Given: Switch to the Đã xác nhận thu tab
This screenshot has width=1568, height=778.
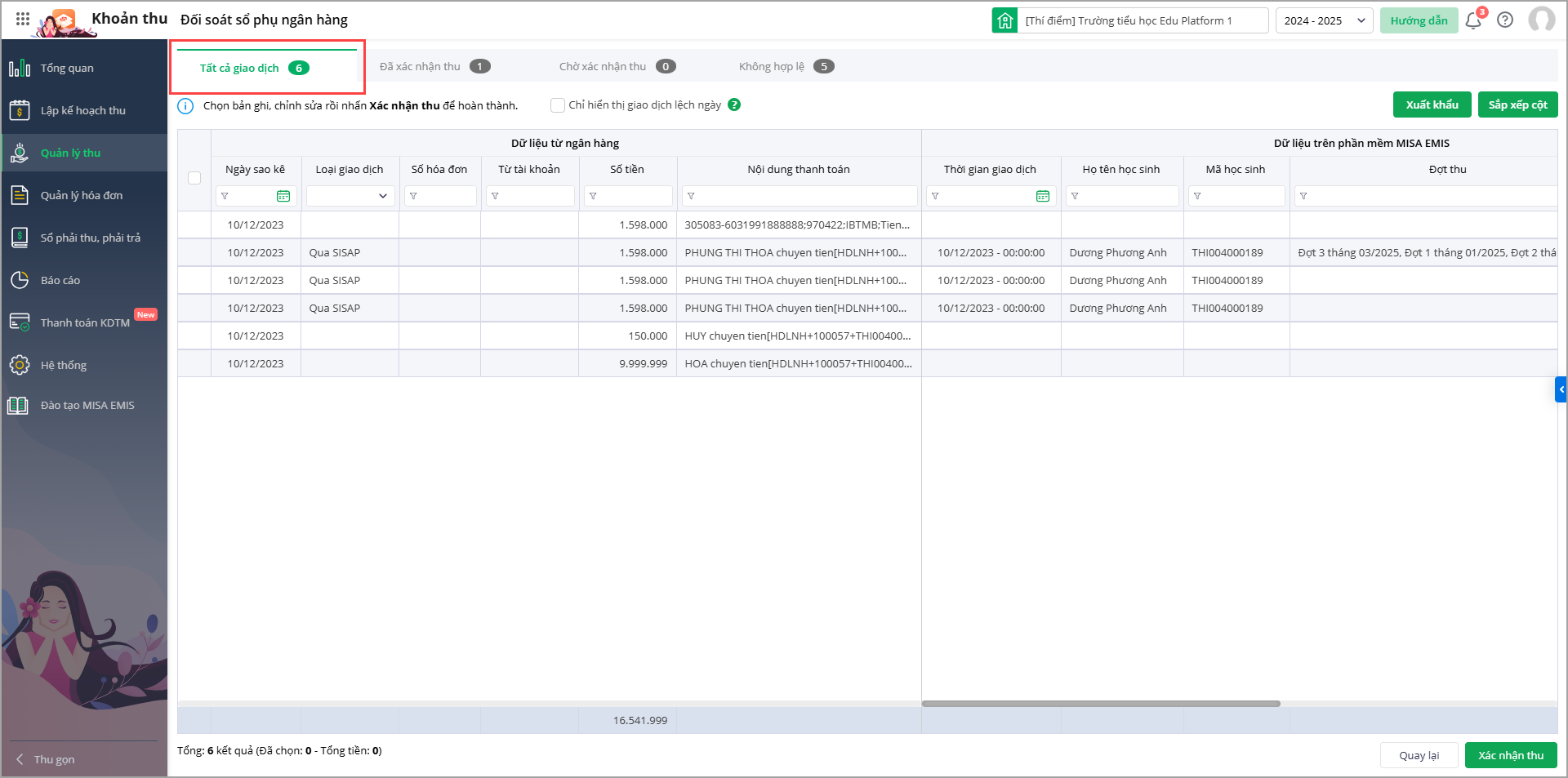Looking at the screenshot, I should pos(434,67).
